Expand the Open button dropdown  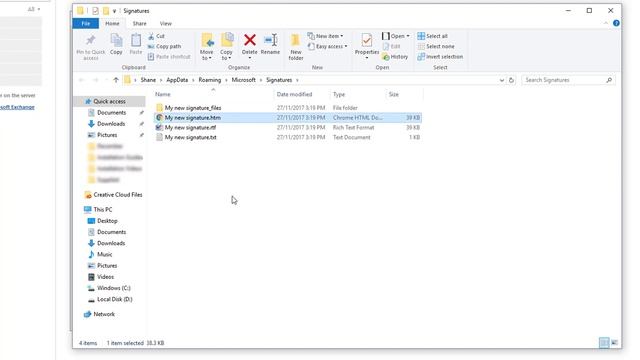click(408, 36)
